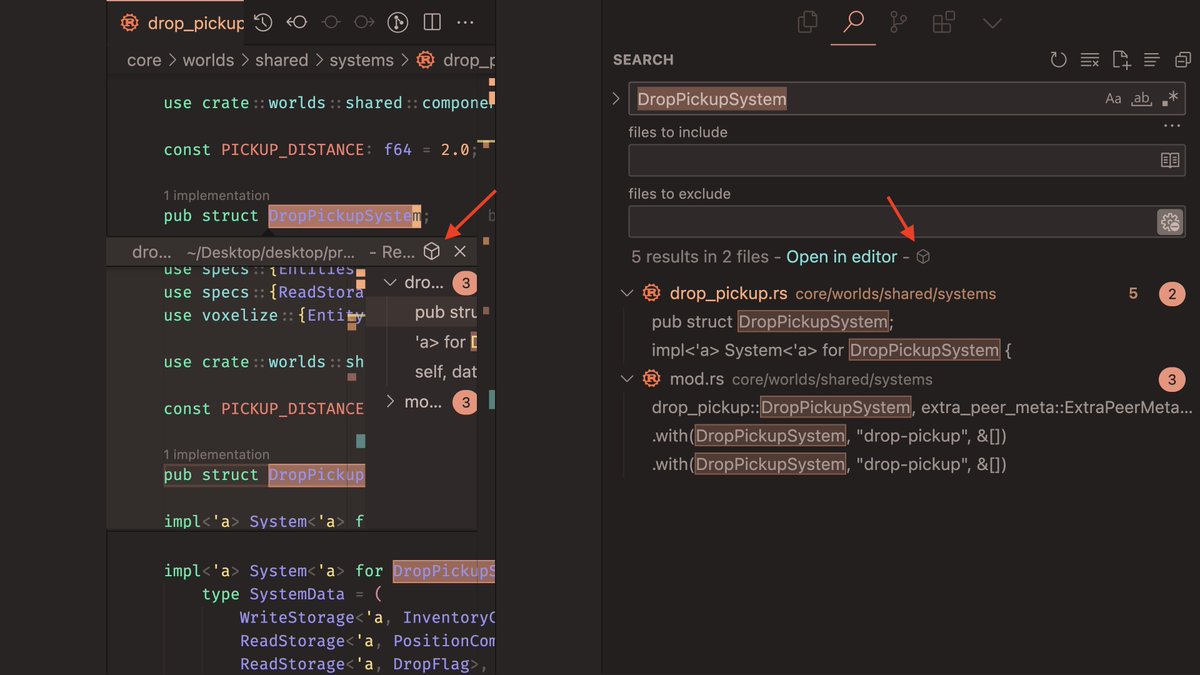Open a new search editor

click(x=1121, y=60)
